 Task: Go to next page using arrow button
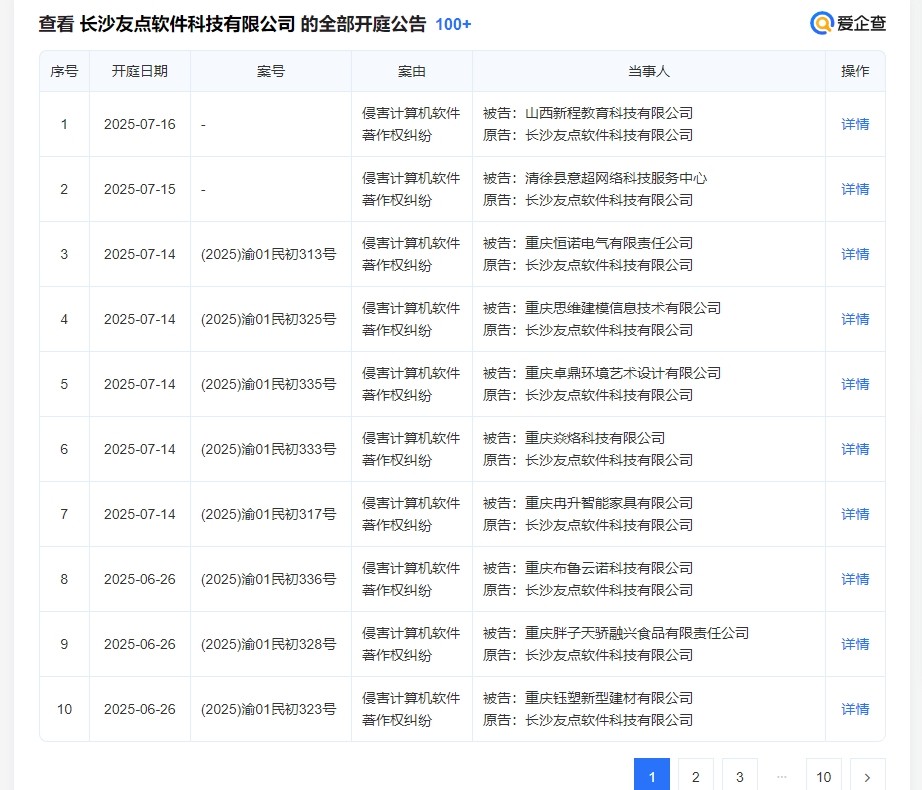(867, 777)
